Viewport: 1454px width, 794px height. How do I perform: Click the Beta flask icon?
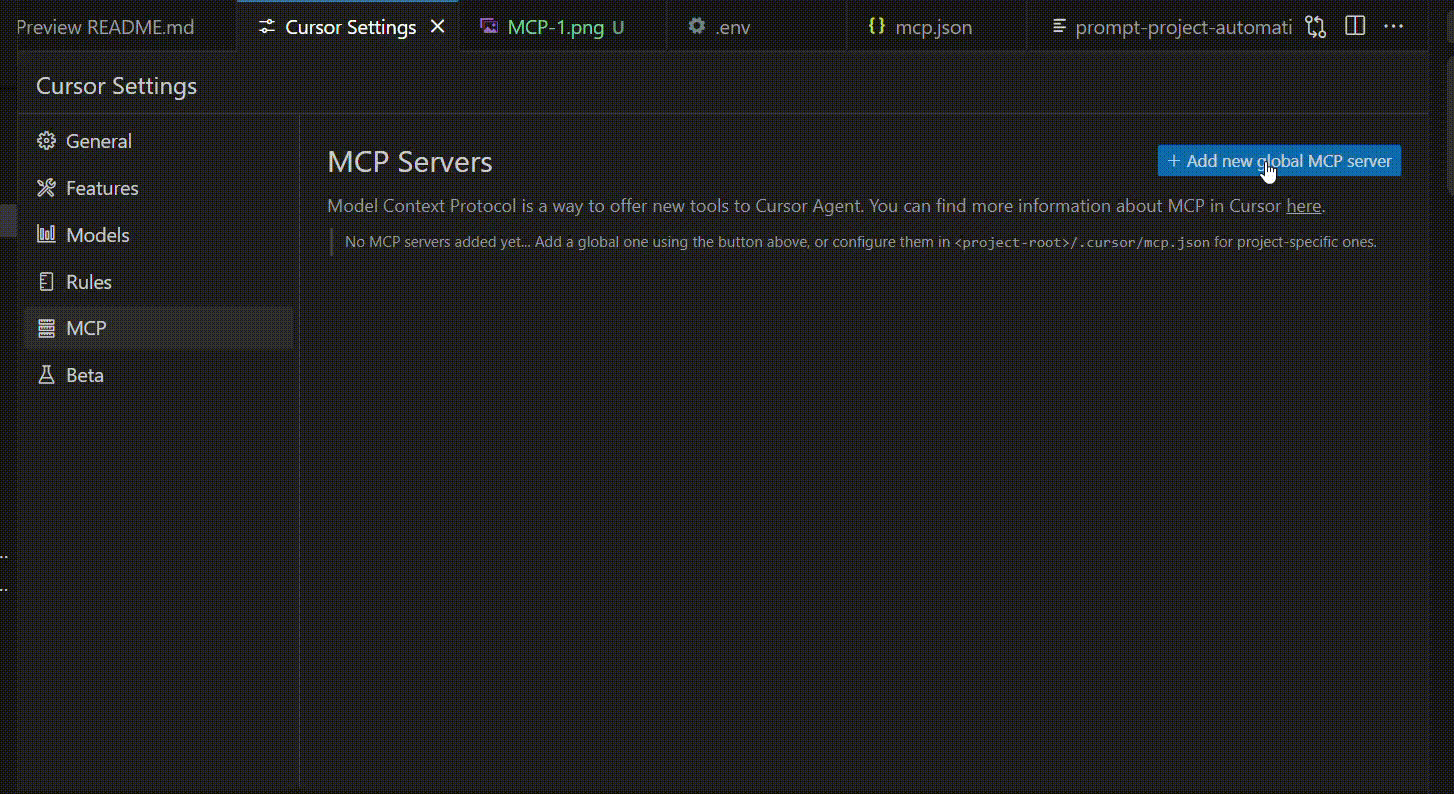46,375
